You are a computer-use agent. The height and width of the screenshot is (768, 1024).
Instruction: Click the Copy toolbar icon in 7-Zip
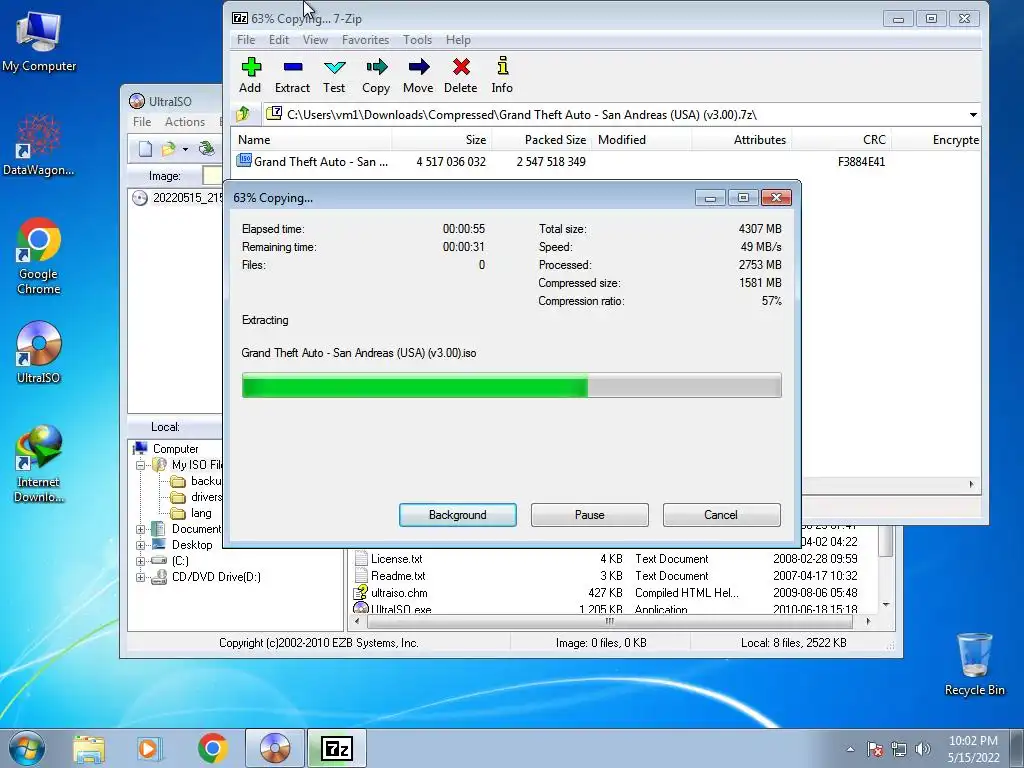(x=376, y=75)
